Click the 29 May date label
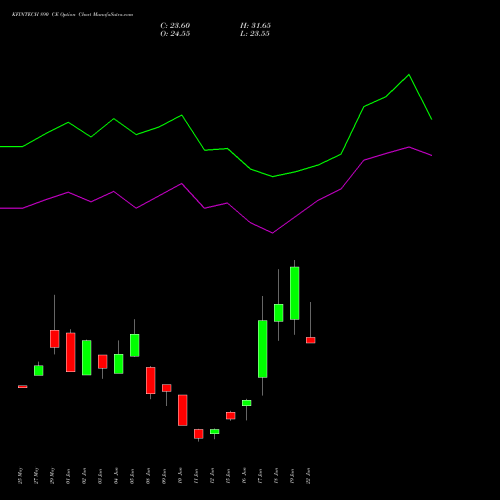 point(53,476)
